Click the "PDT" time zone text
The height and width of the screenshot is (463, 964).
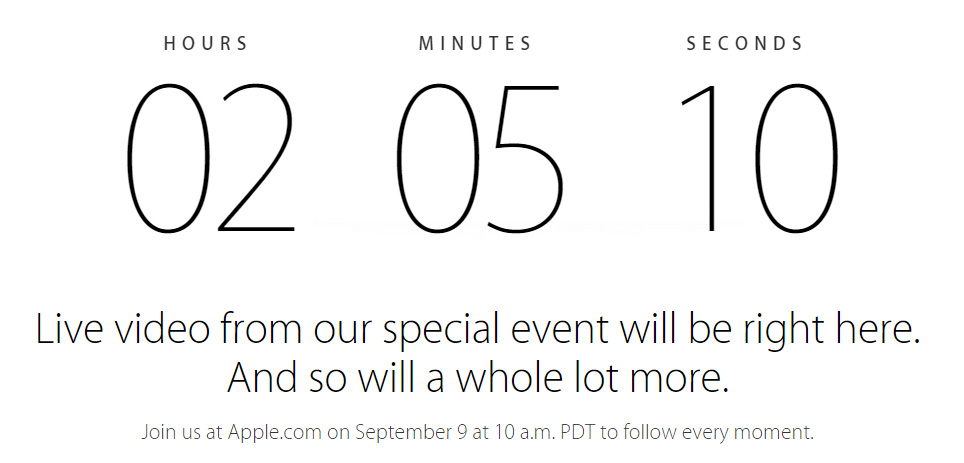pos(578,432)
